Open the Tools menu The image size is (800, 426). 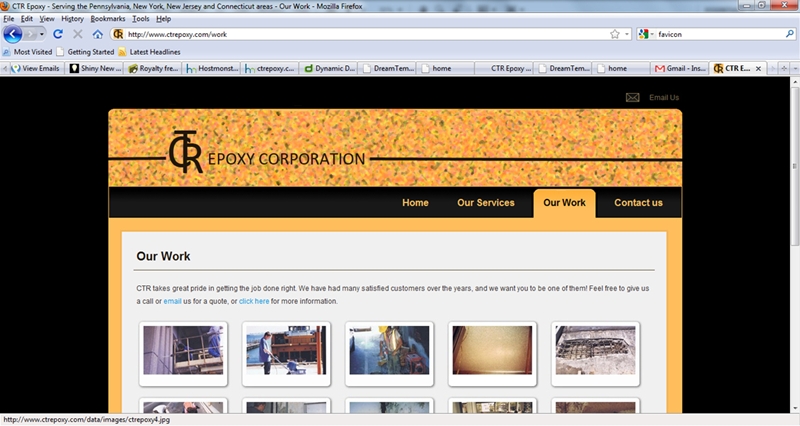click(x=141, y=19)
